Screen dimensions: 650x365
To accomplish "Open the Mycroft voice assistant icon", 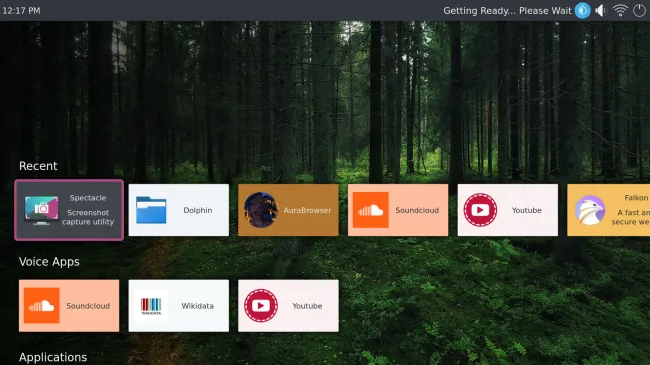I will [582, 10].
